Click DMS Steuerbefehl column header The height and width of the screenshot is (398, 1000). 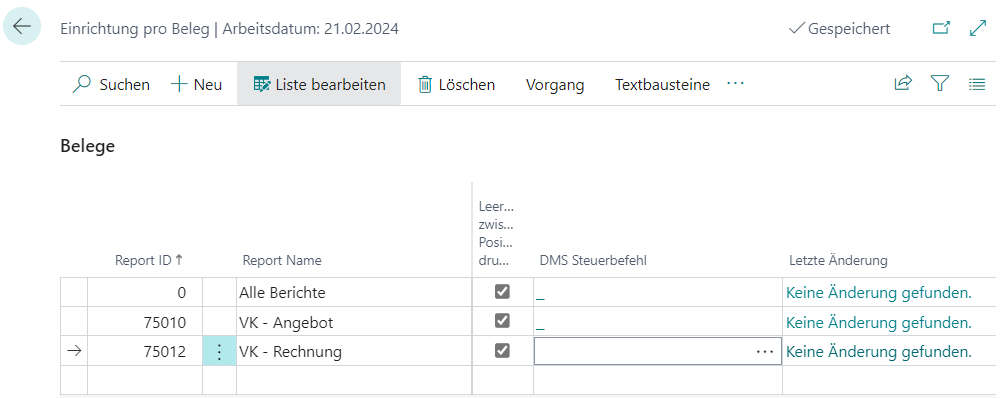[593, 260]
